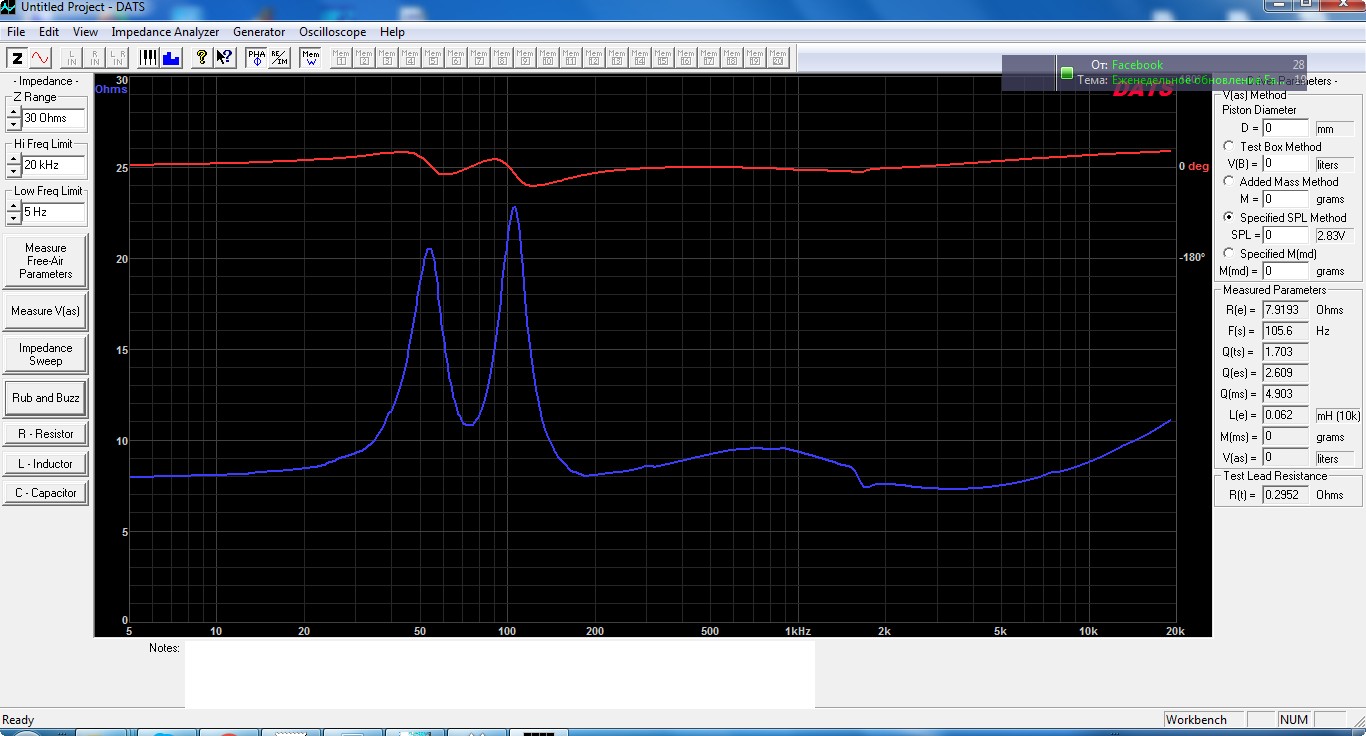The height and width of the screenshot is (736, 1366).
Task: Open help with the yellow question mark
Action: coord(202,58)
